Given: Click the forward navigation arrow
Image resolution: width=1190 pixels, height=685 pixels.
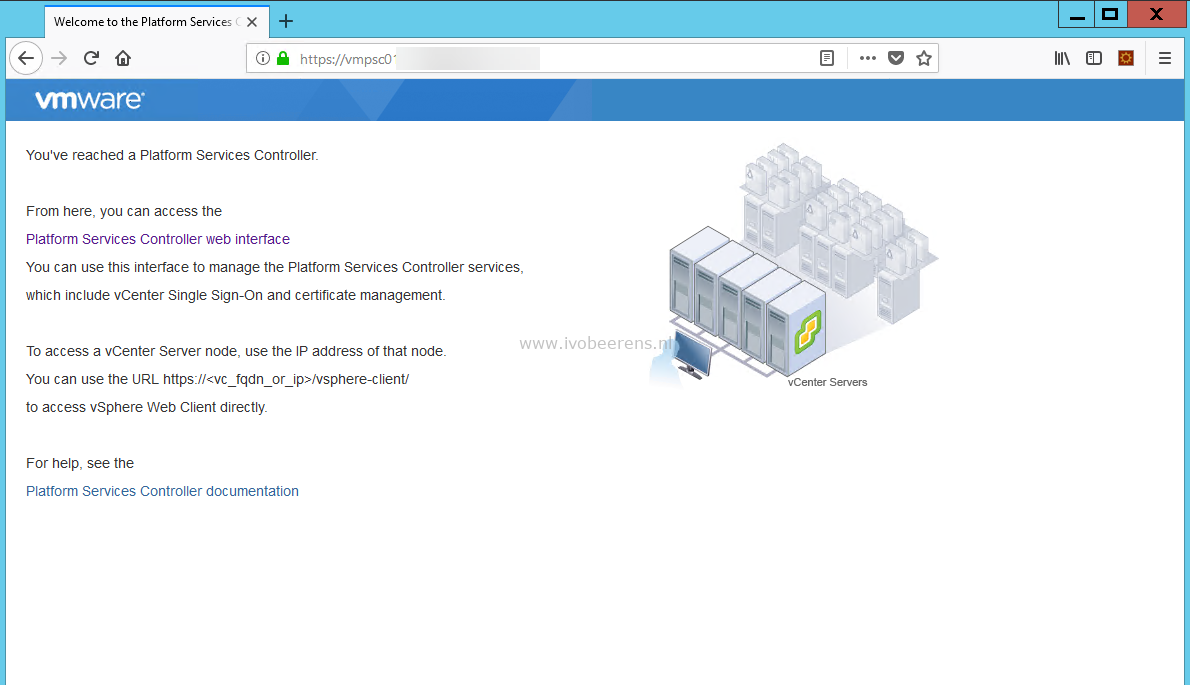Looking at the screenshot, I should (59, 58).
